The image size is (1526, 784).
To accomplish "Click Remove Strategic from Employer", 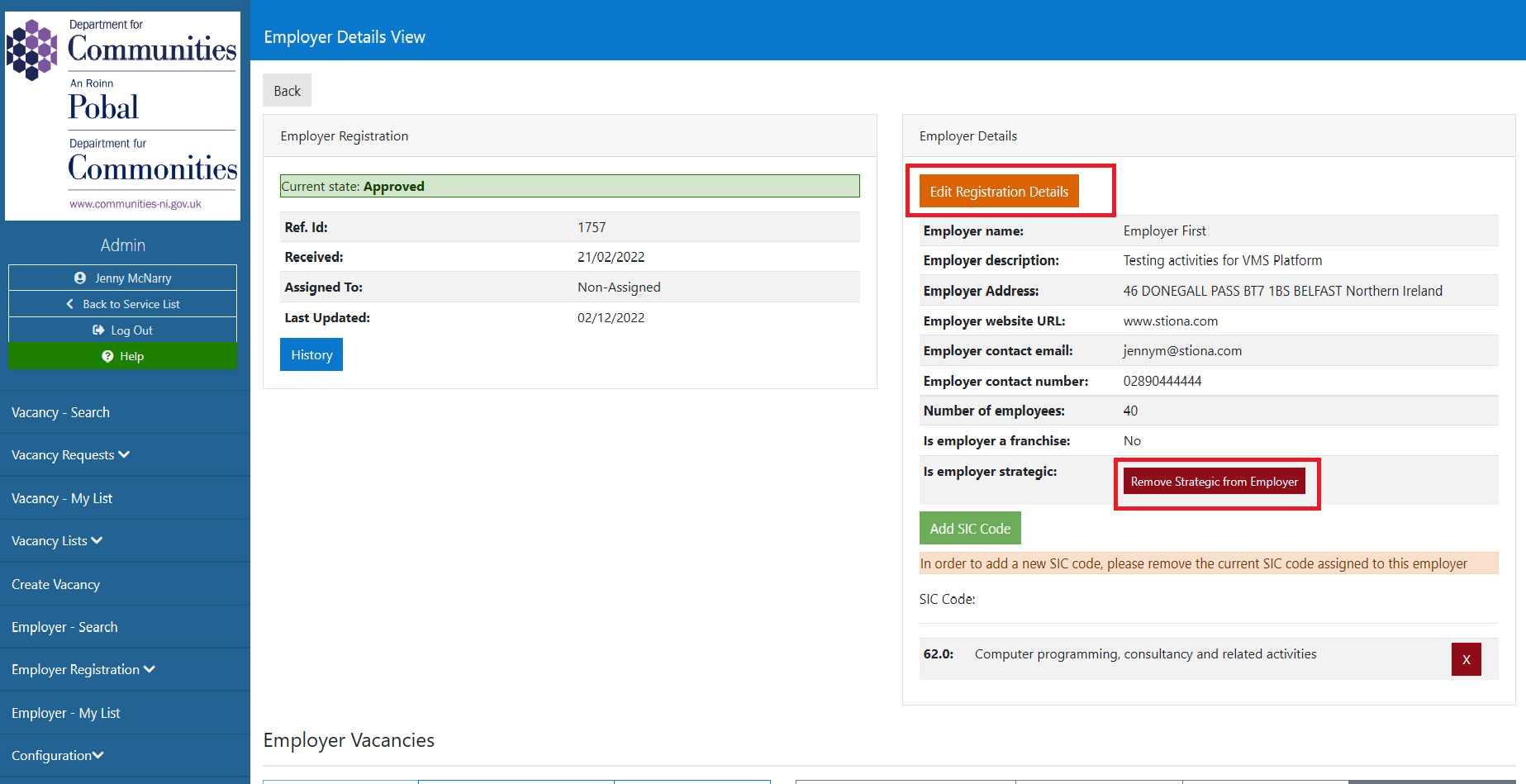I will (1214, 482).
